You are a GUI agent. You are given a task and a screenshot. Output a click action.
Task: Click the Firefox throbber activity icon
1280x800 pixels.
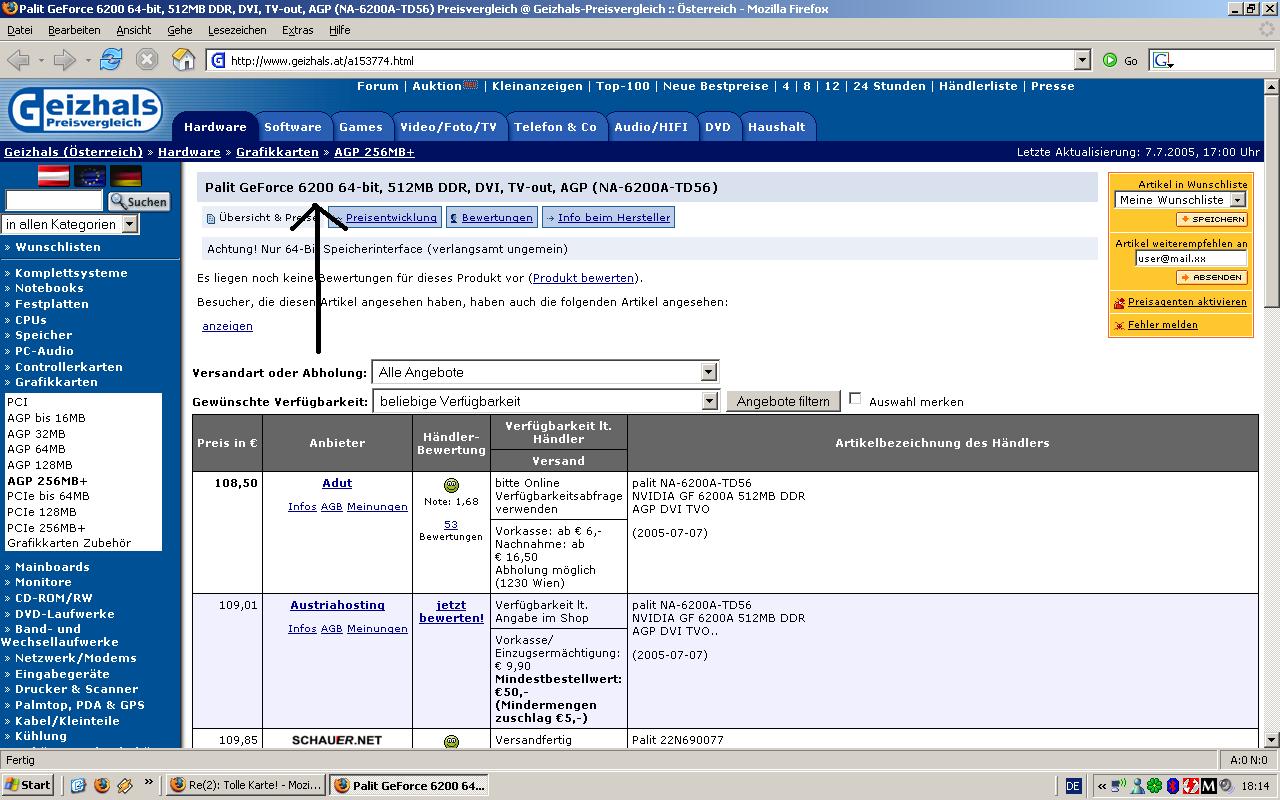point(1267,30)
